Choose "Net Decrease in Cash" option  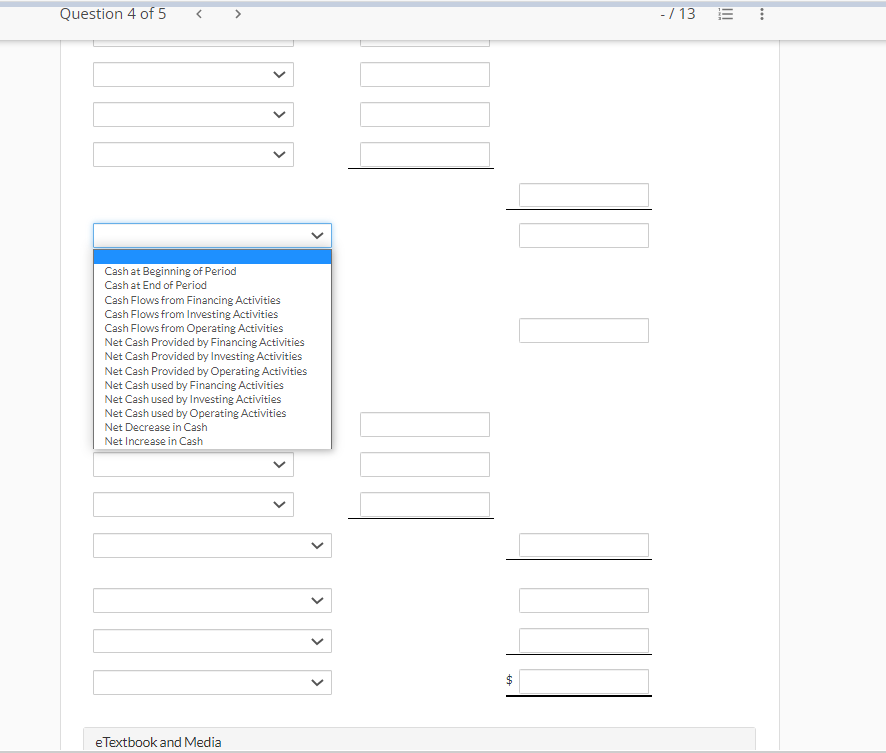pos(155,427)
